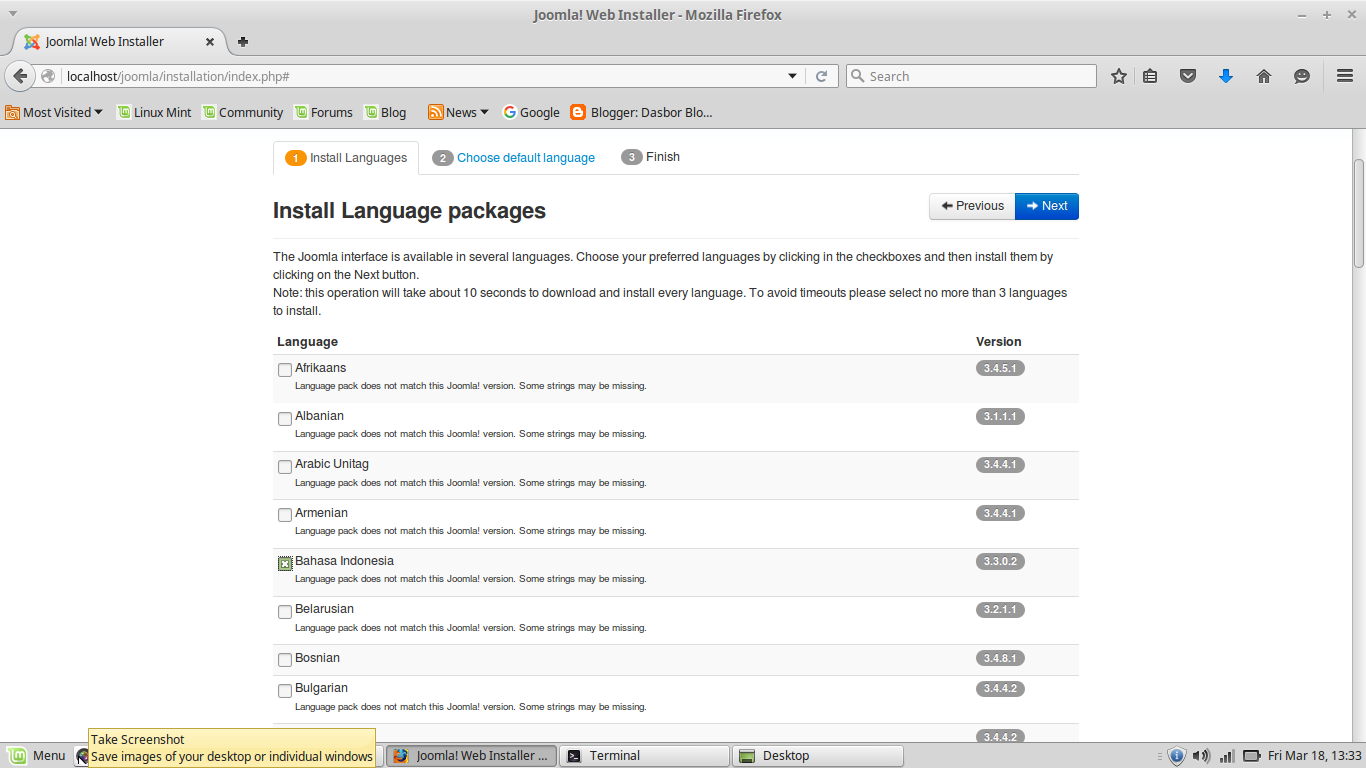The image size is (1366, 768).
Task: Open the Linux Mint Menu
Action: click(37, 756)
